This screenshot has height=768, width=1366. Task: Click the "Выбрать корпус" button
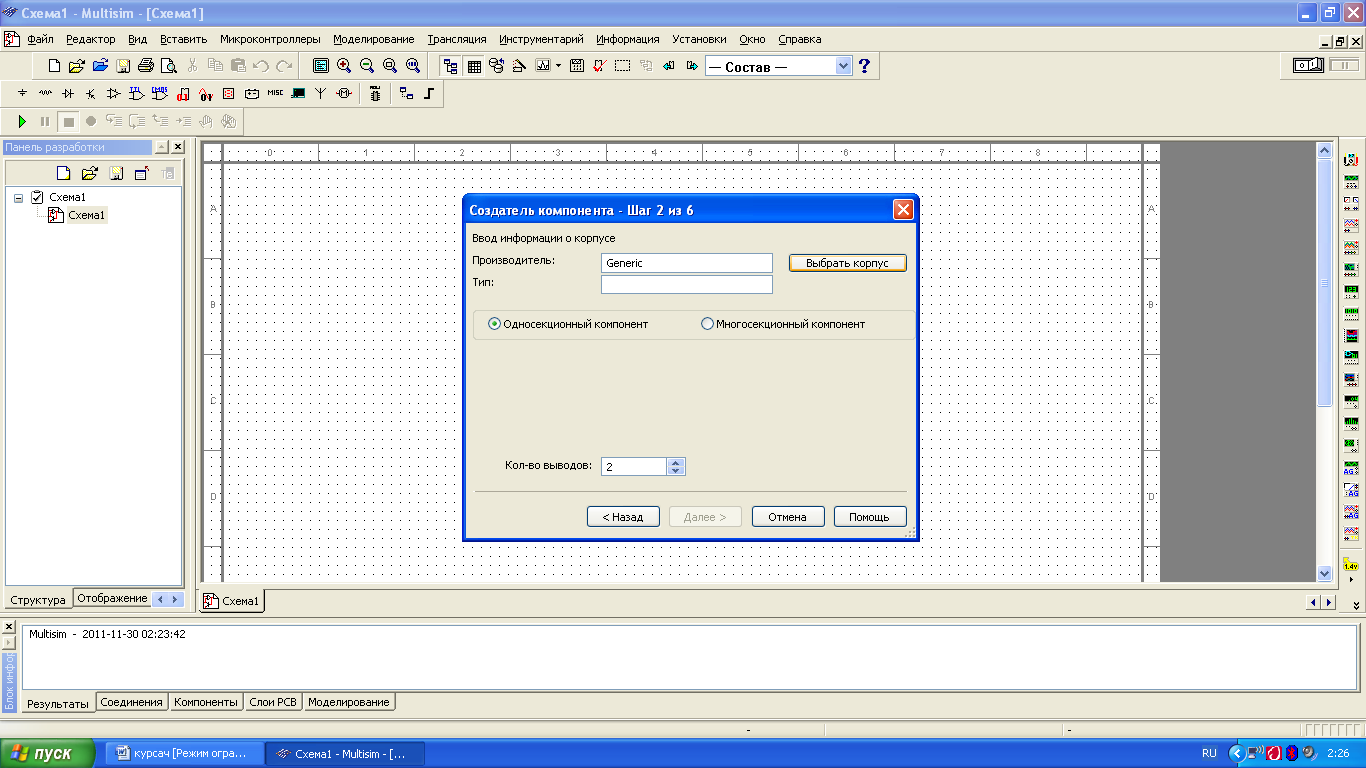pyautogui.click(x=847, y=263)
